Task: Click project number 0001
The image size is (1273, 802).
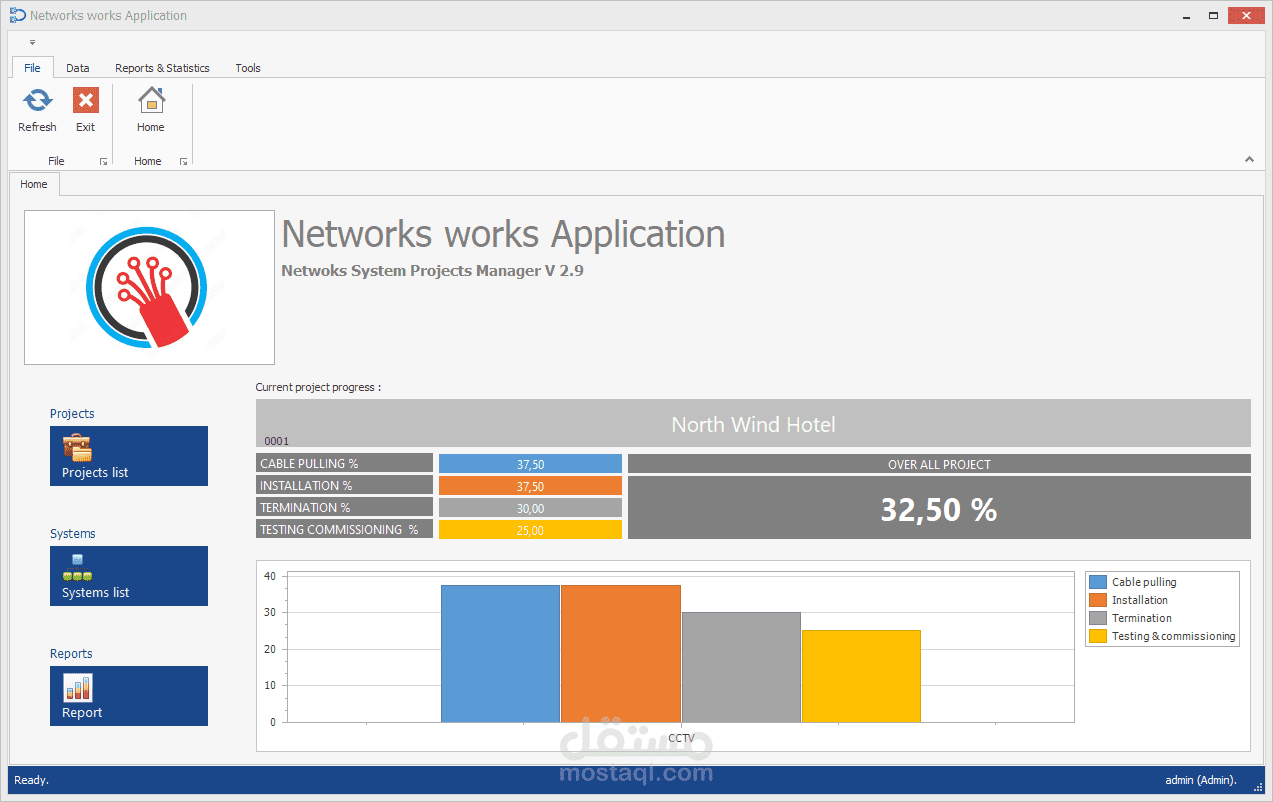Action: [276, 441]
